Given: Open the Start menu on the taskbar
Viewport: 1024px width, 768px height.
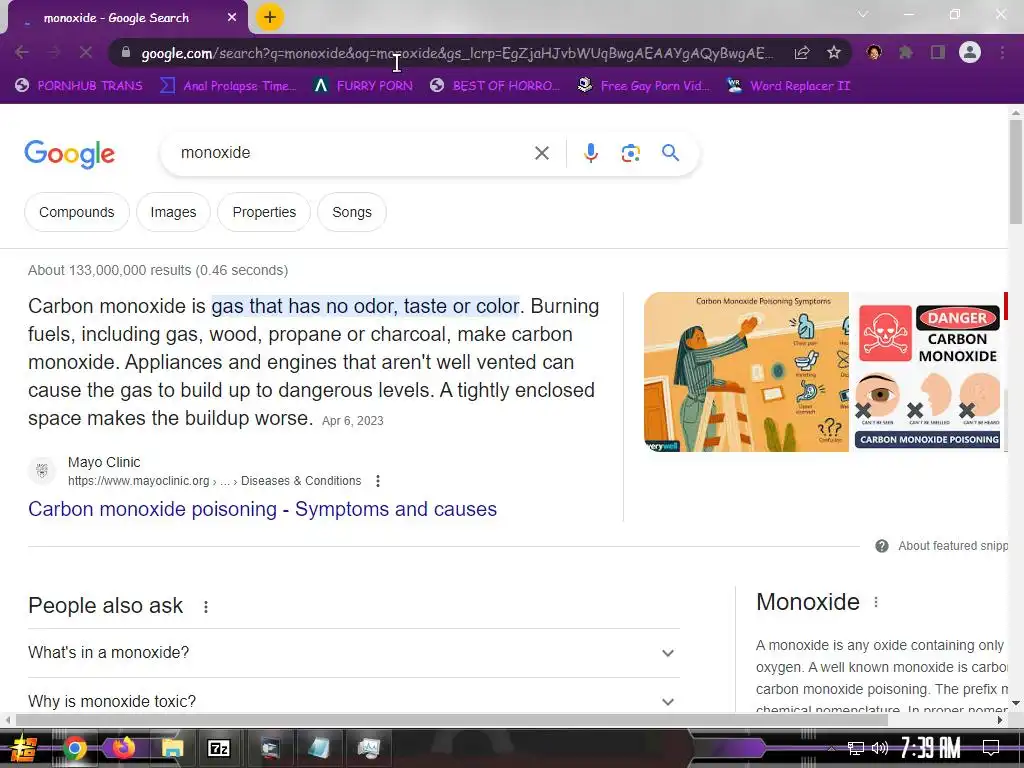Looking at the screenshot, I should coord(24,748).
